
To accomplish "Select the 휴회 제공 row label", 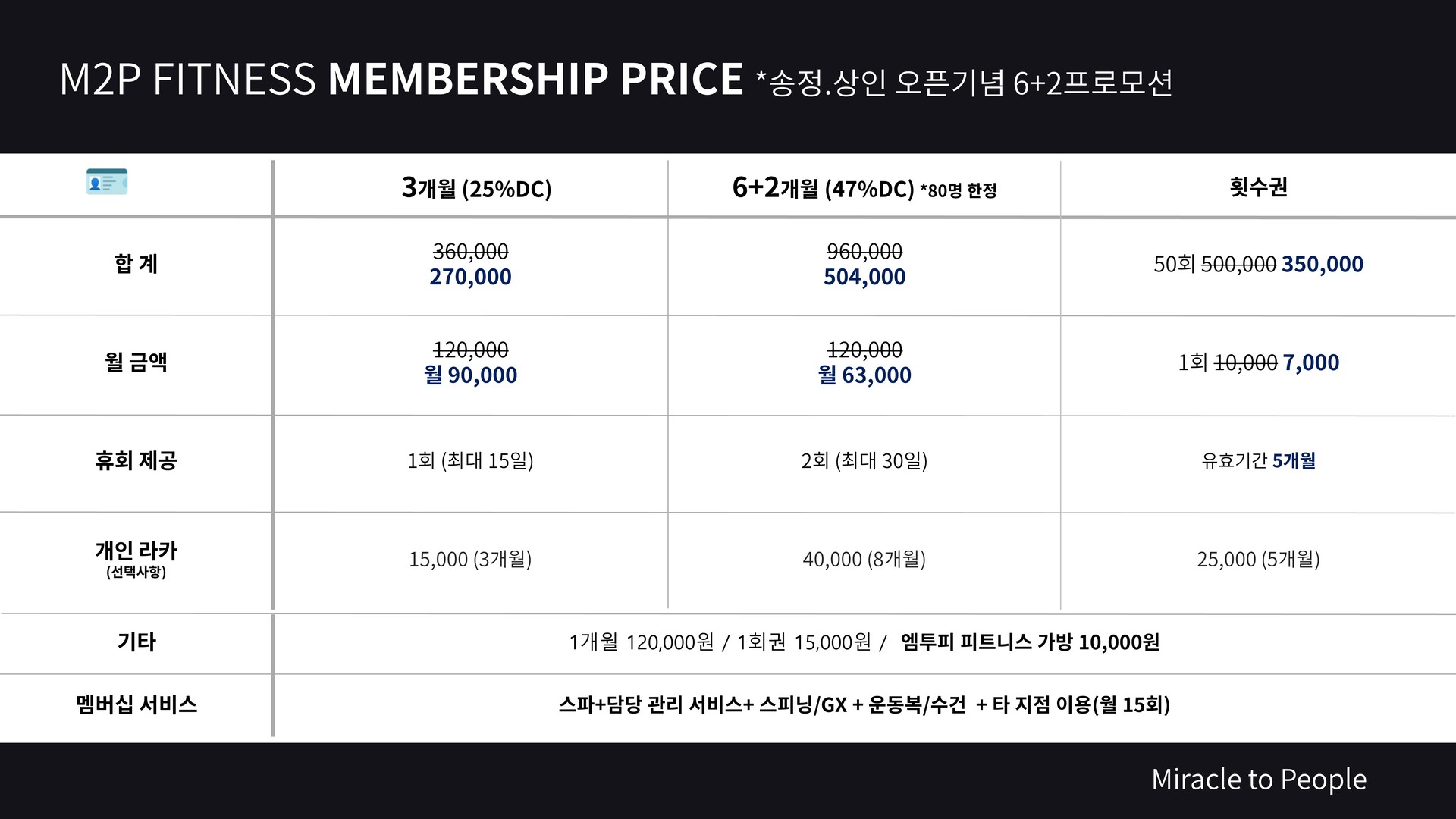I will click(136, 460).
